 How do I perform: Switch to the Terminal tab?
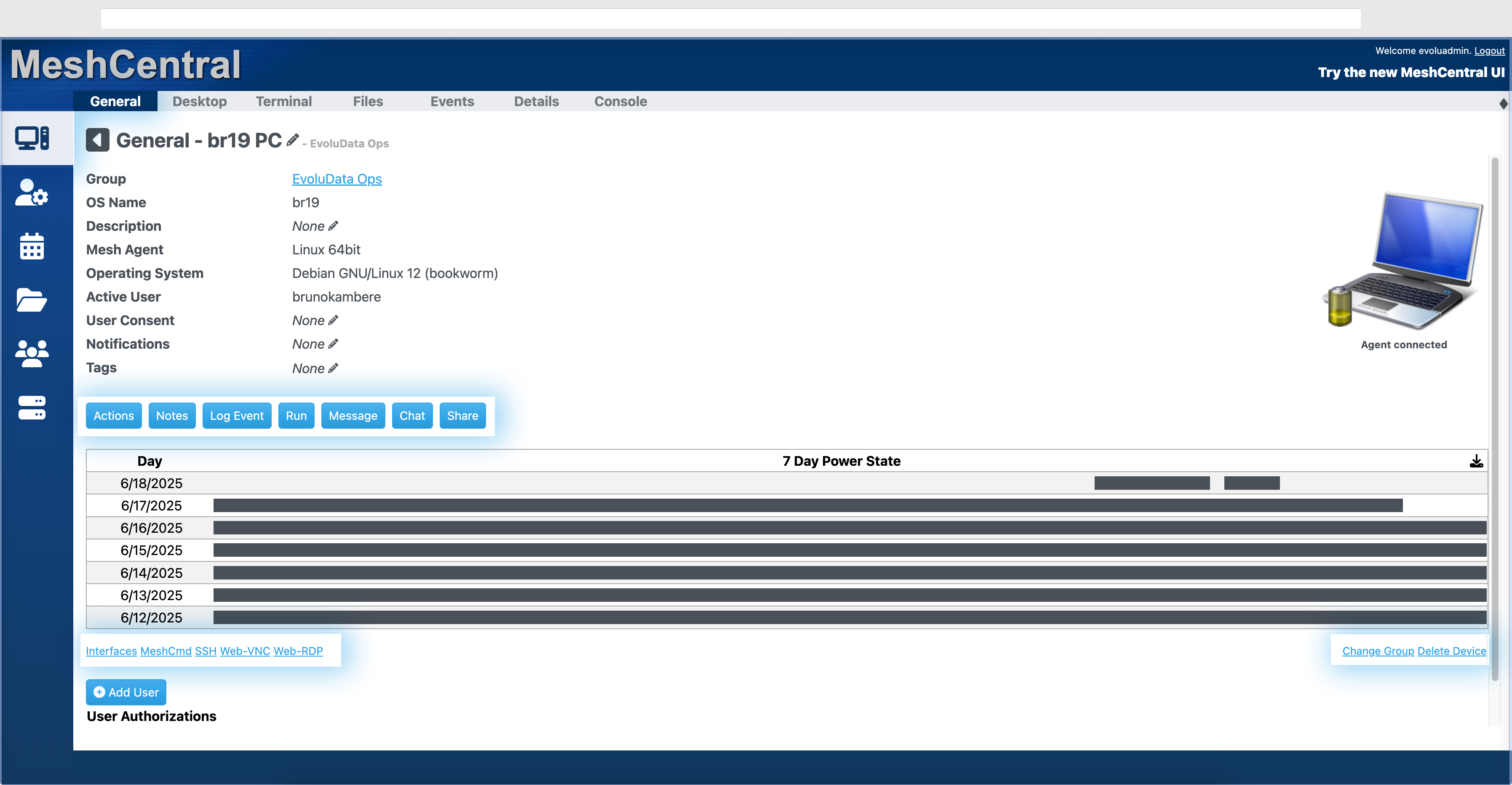tap(284, 101)
